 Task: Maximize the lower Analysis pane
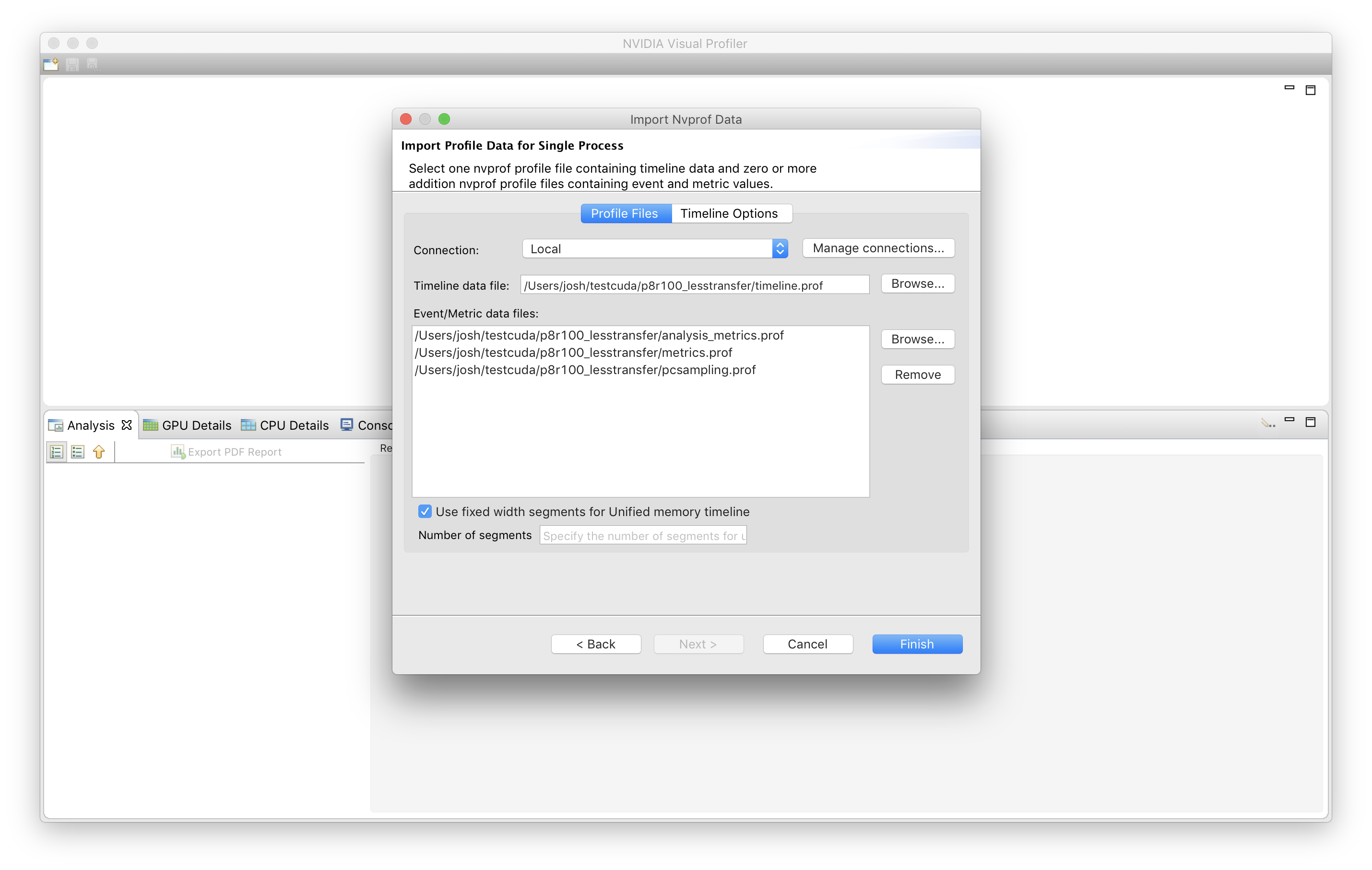click(1311, 422)
